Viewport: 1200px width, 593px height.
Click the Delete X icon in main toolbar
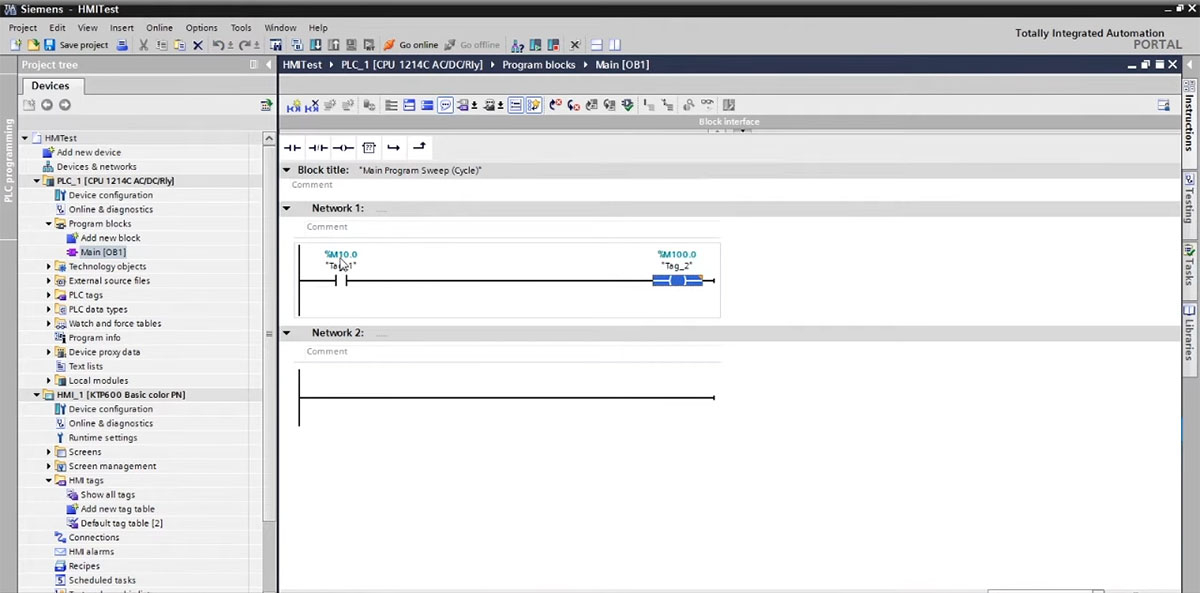click(x=198, y=45)
